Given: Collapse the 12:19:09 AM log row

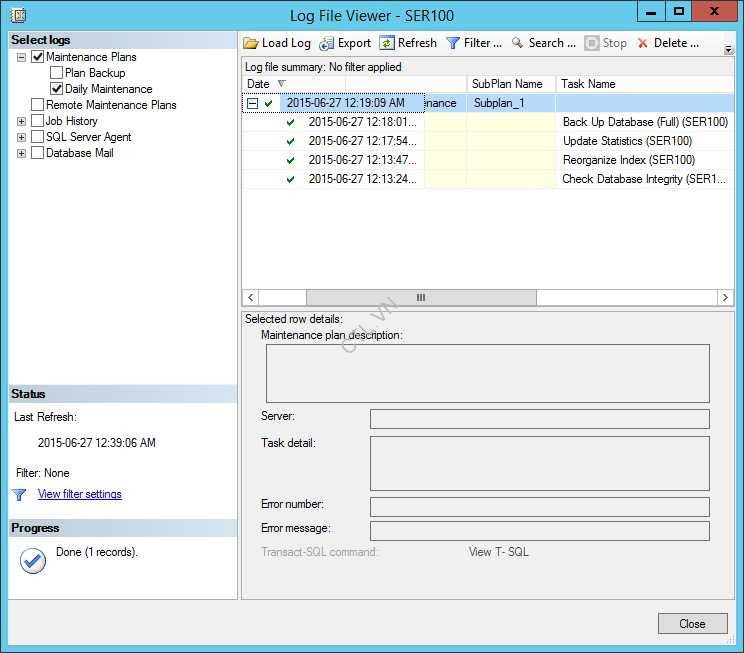Looking at the screenshot, I should click(x=253, y=103).
